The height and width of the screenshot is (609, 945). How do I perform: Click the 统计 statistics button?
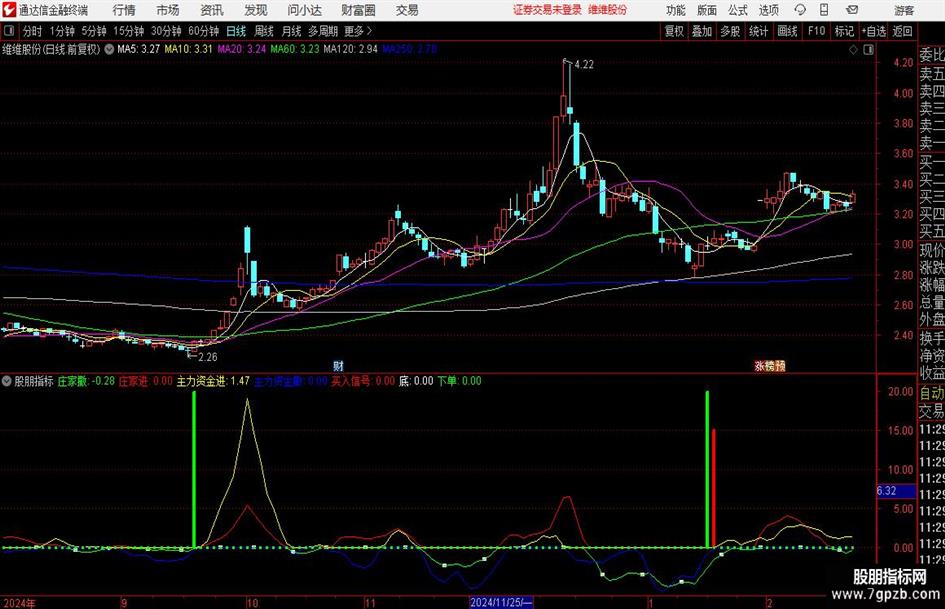click(758, 31)
